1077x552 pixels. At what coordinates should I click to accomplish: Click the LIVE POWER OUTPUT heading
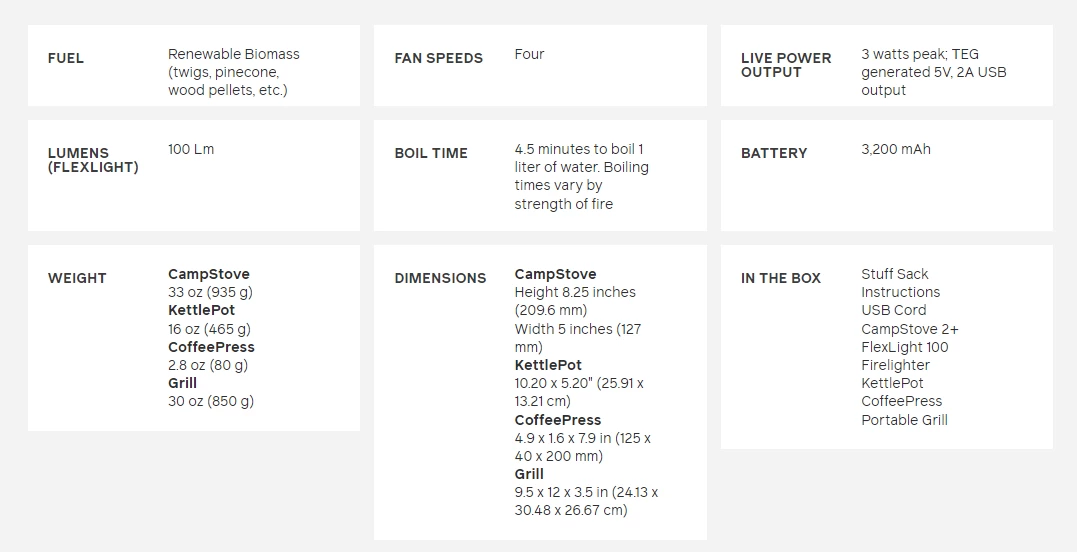[x=786, y=65]
